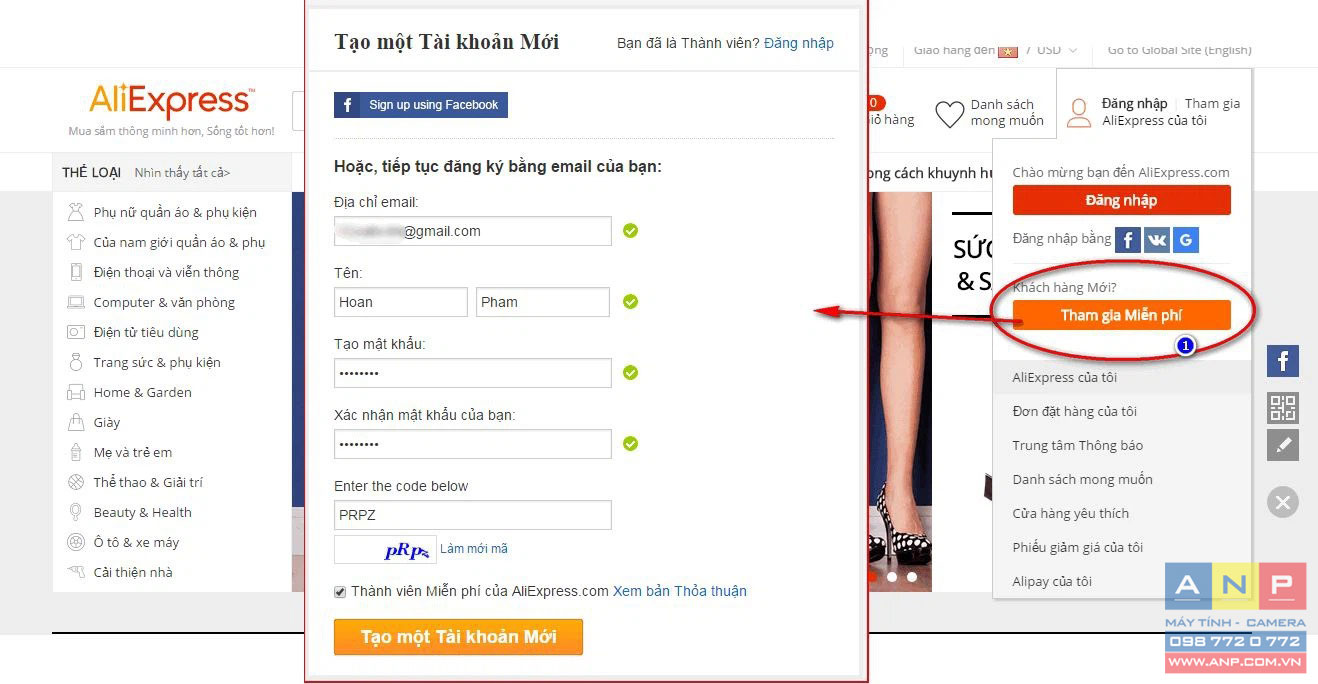Toggle the AliExpress membership agreement checkbox
1318x684 pixels.
coord(340,592)
